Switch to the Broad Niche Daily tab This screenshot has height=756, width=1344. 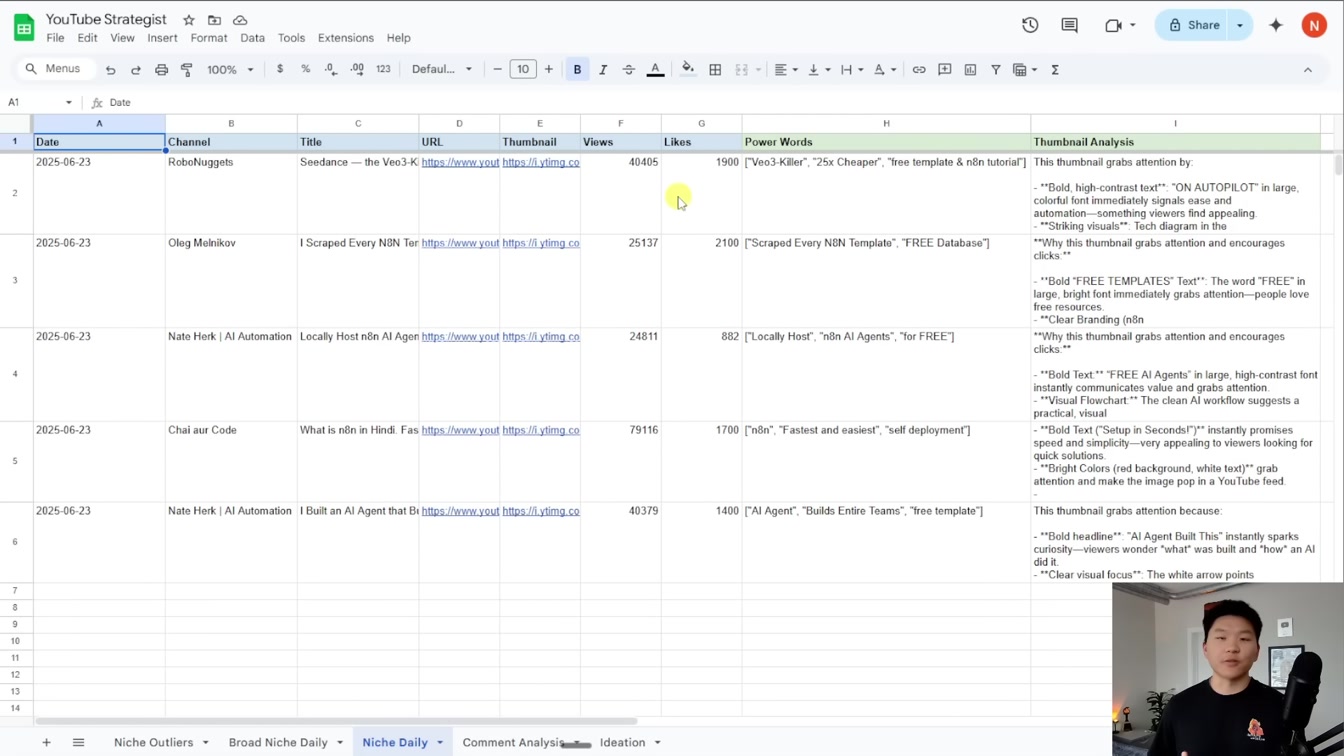[x=278, y=742]
